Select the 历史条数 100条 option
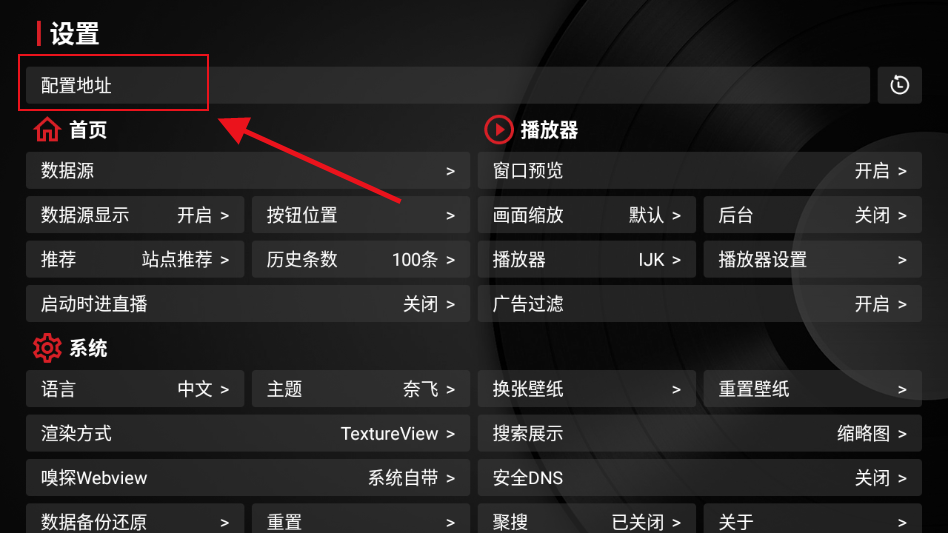The height and width of the screenshot is (533, 948). (361, 259)
